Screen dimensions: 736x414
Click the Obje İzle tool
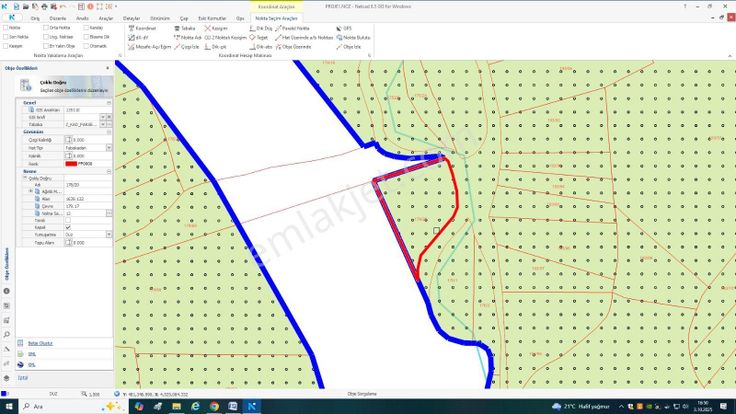pyautogui.click(x=348, y=47)
